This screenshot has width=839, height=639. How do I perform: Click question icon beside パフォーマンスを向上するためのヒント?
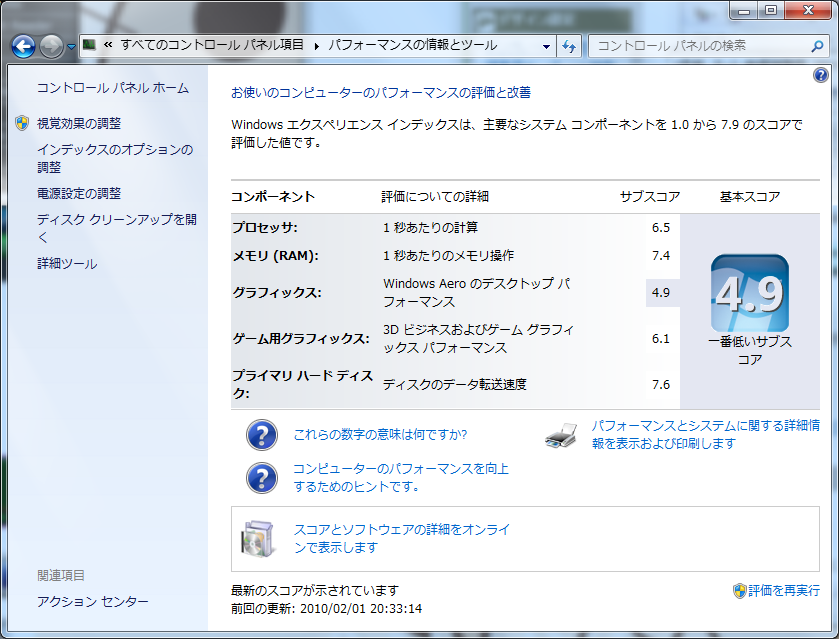point(262,477)
